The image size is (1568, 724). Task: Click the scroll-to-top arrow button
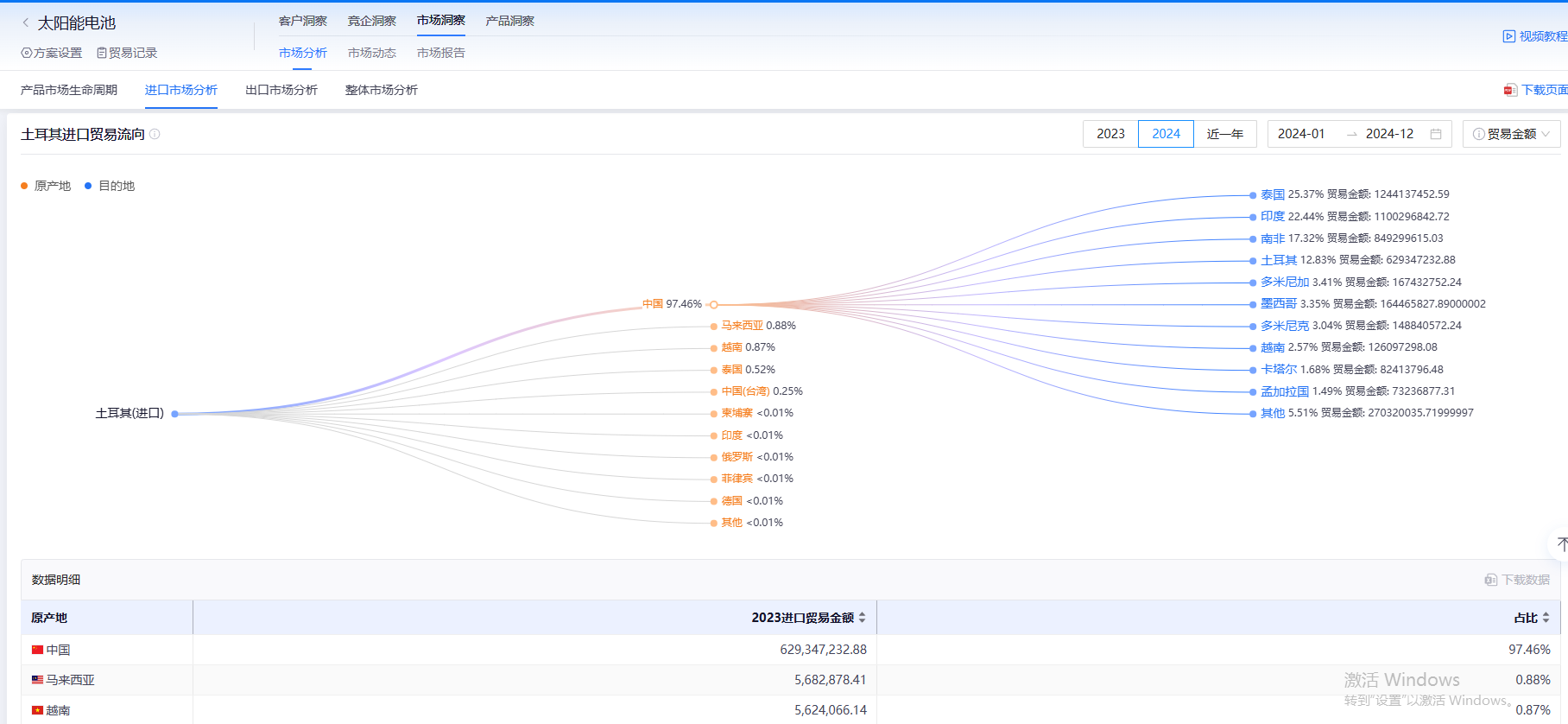pos(1561,543)
